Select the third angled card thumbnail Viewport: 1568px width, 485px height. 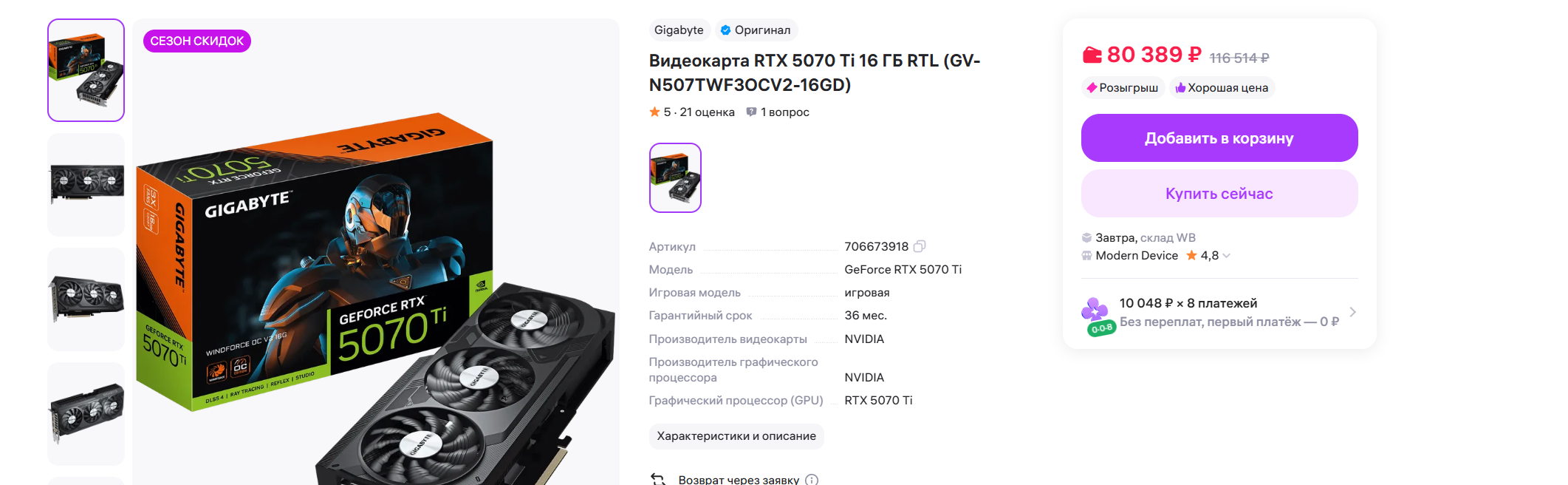[86, 299]
